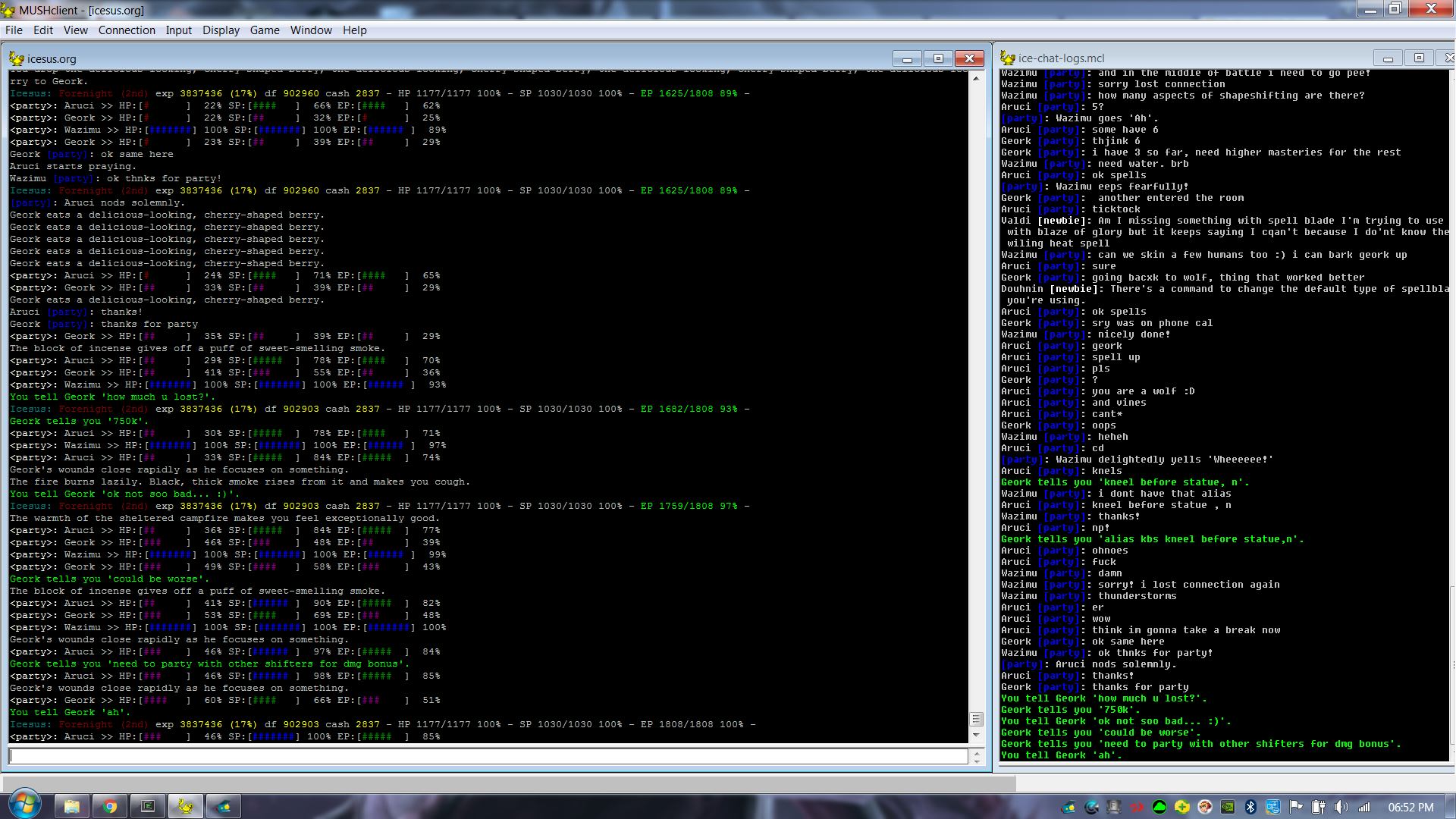This screenshot has height=819, width=1456.
Task: Click the Show desktop button
Action: point(1450,807)
